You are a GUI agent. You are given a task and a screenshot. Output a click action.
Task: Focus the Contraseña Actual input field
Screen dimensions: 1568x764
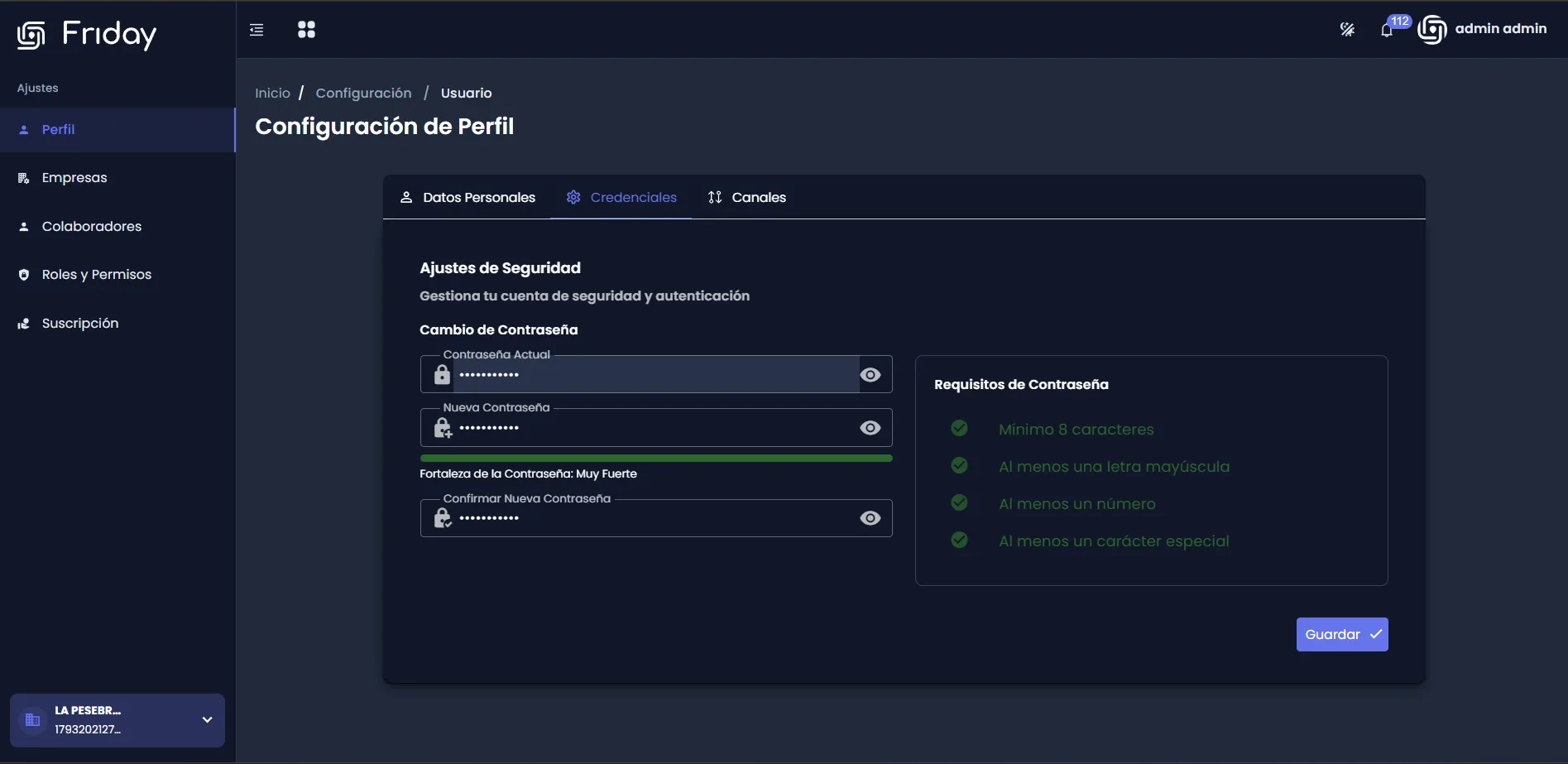[656, 375]
